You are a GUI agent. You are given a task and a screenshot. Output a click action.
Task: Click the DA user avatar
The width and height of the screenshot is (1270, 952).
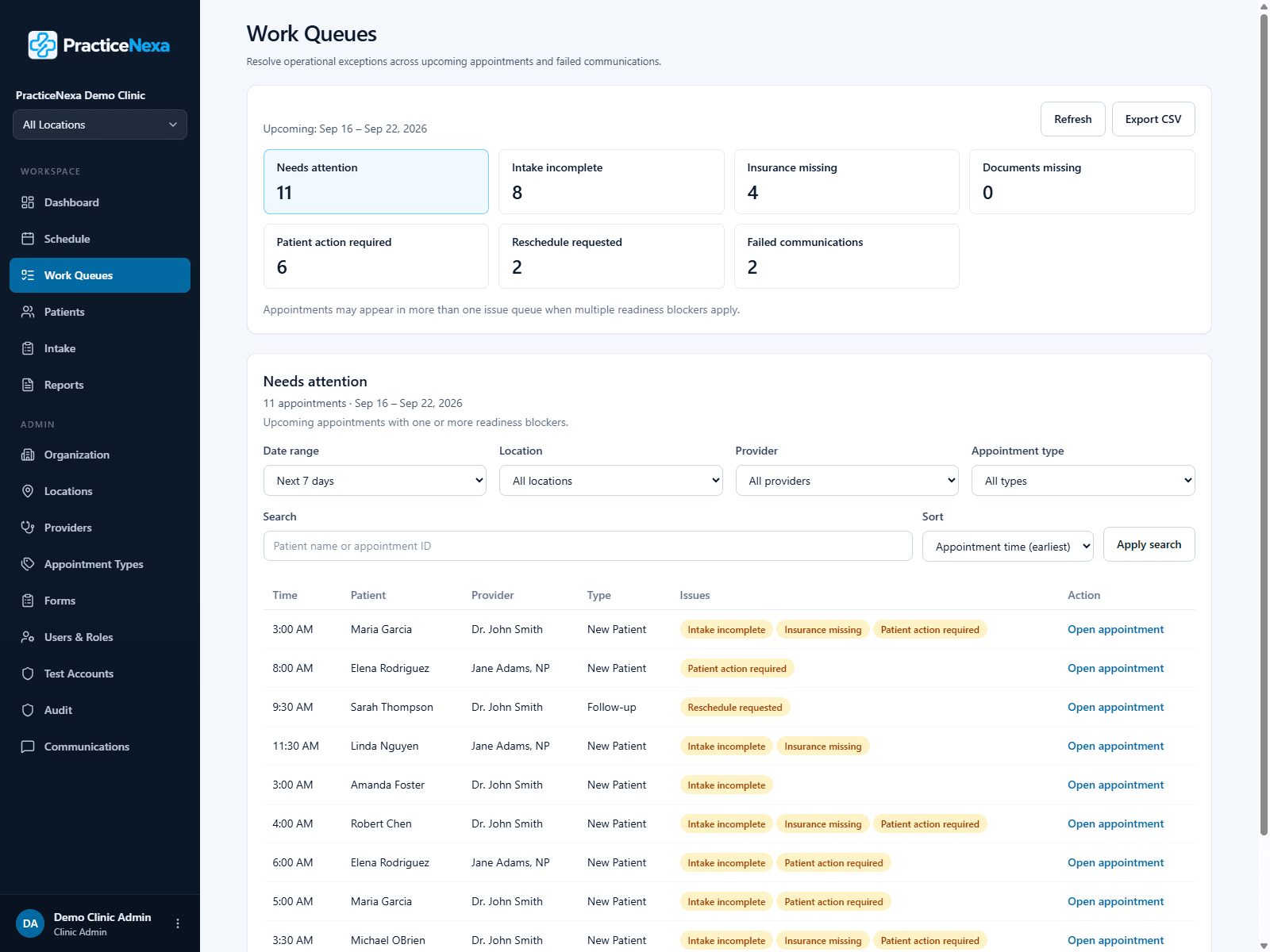pyautogui.click(x=30, y=923)
